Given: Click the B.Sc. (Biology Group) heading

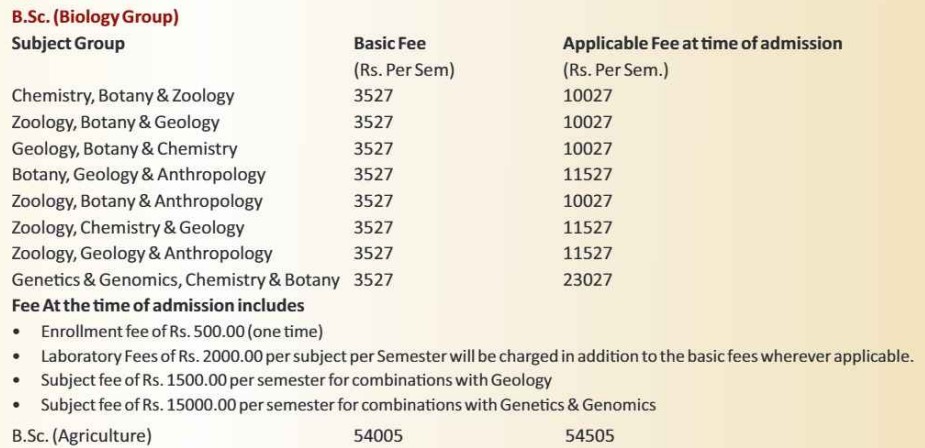Looking at the screenshot, I should (x=95, y=17).
